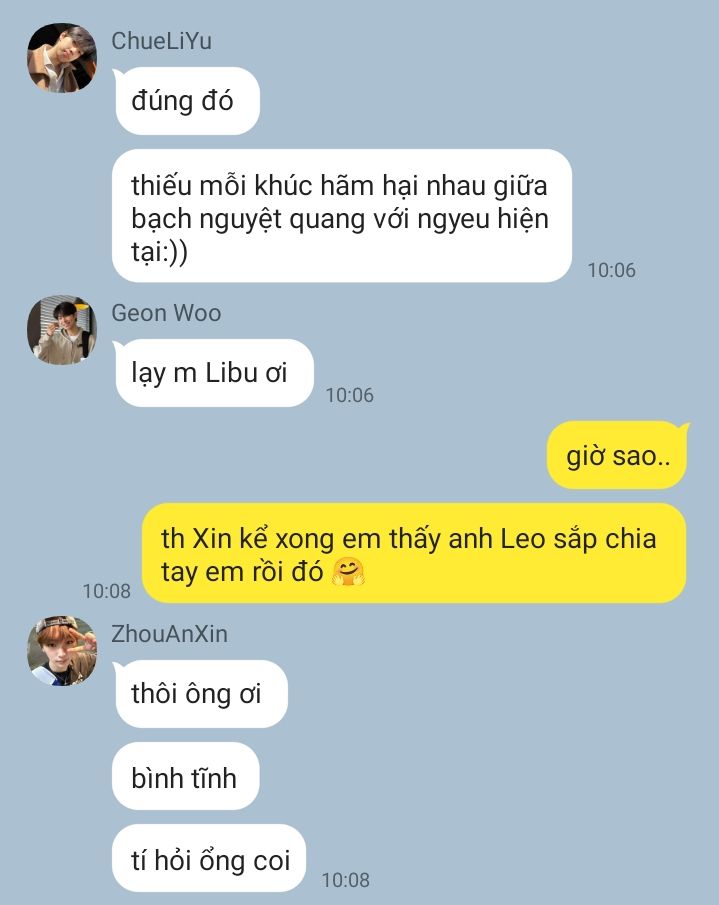
Task: Tap the "bình tĩnh" message bubble
Action: (186, 776)
